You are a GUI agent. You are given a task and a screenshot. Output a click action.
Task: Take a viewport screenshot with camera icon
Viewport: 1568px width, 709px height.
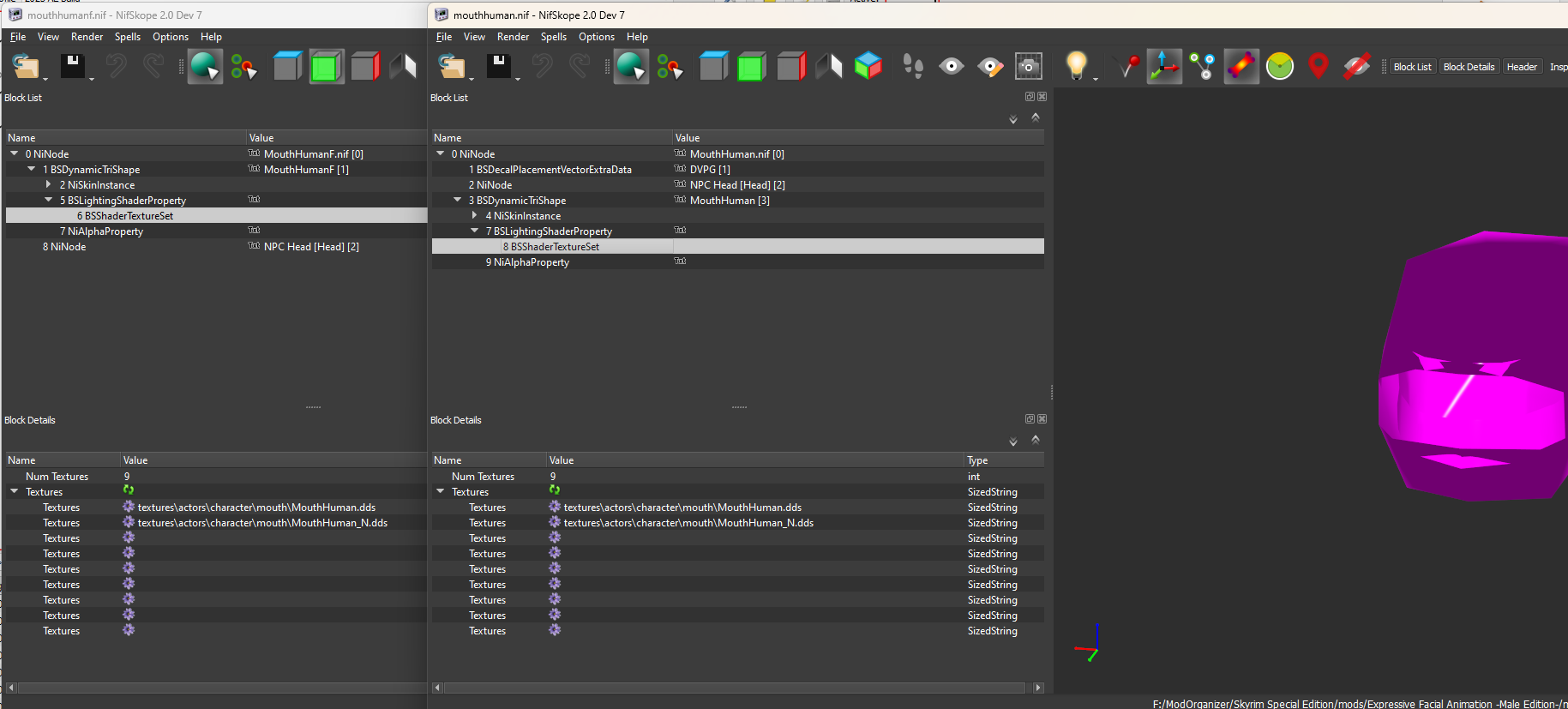tap(1029, 66)
